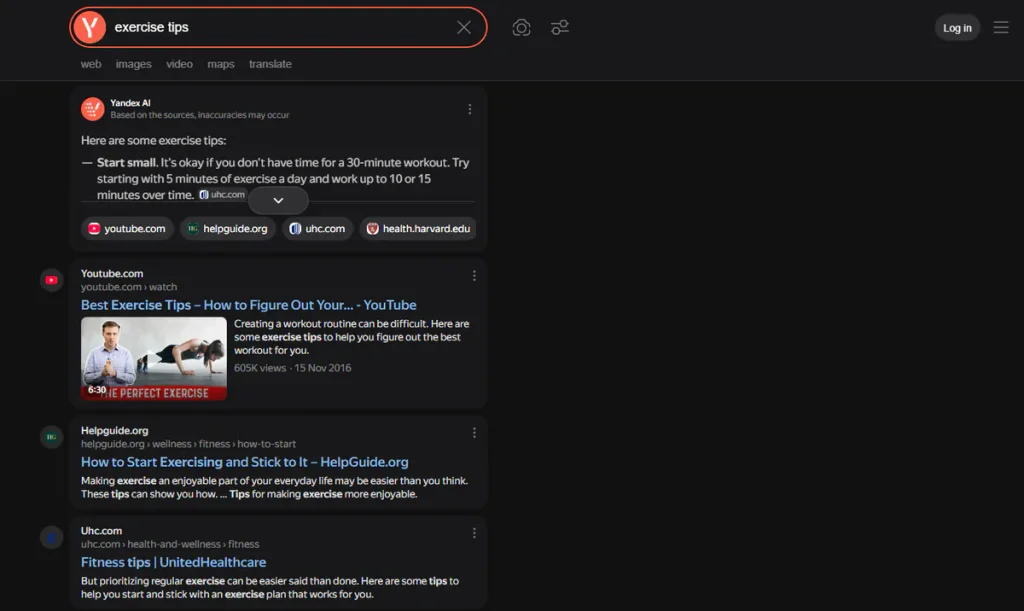The width and height of the screenshot is (1024, 611).
Task: Open inline uhc.com source citation
Action: (222, 195)
